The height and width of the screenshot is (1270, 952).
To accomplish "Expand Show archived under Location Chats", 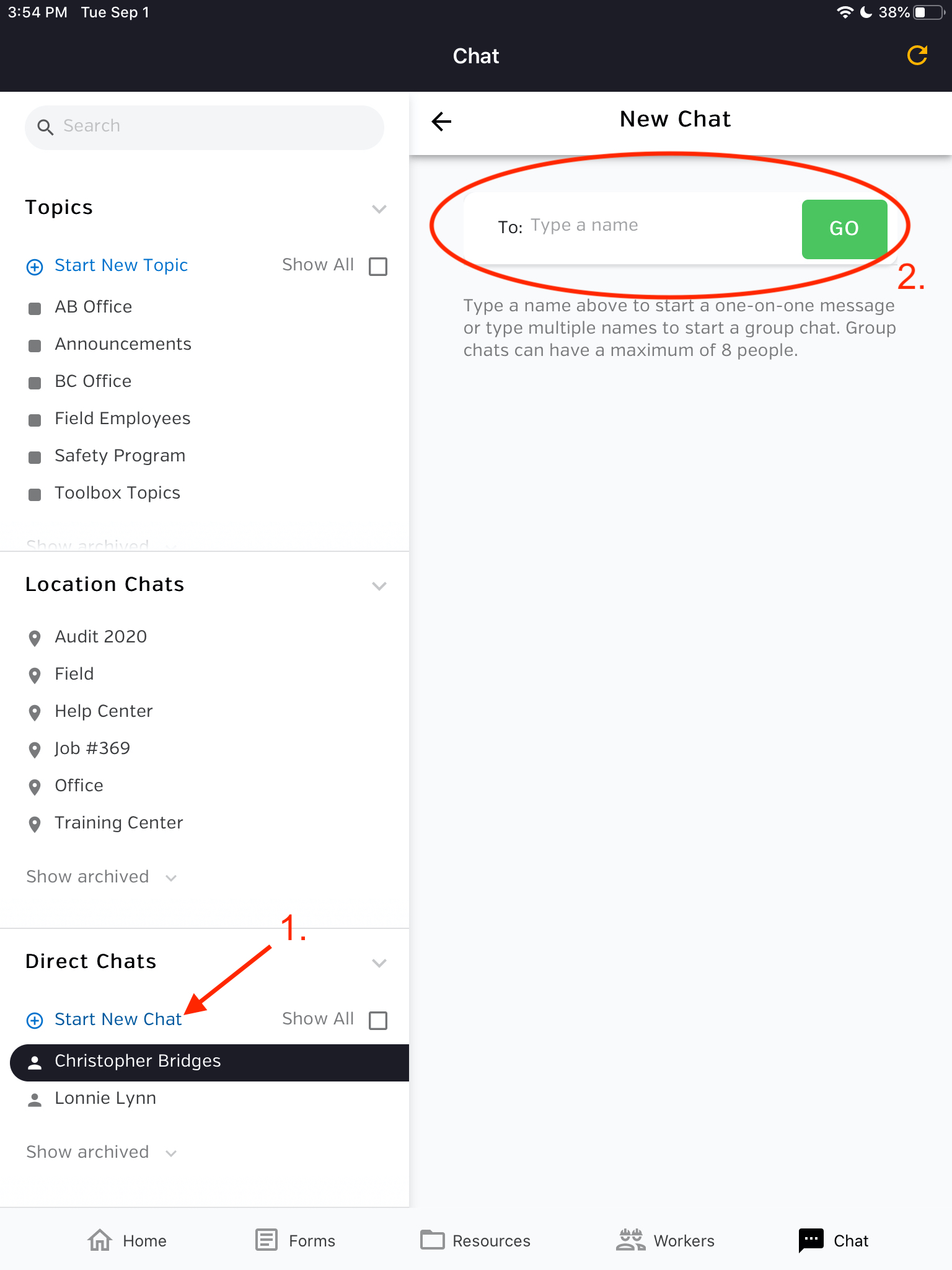I will click(102, 877).
